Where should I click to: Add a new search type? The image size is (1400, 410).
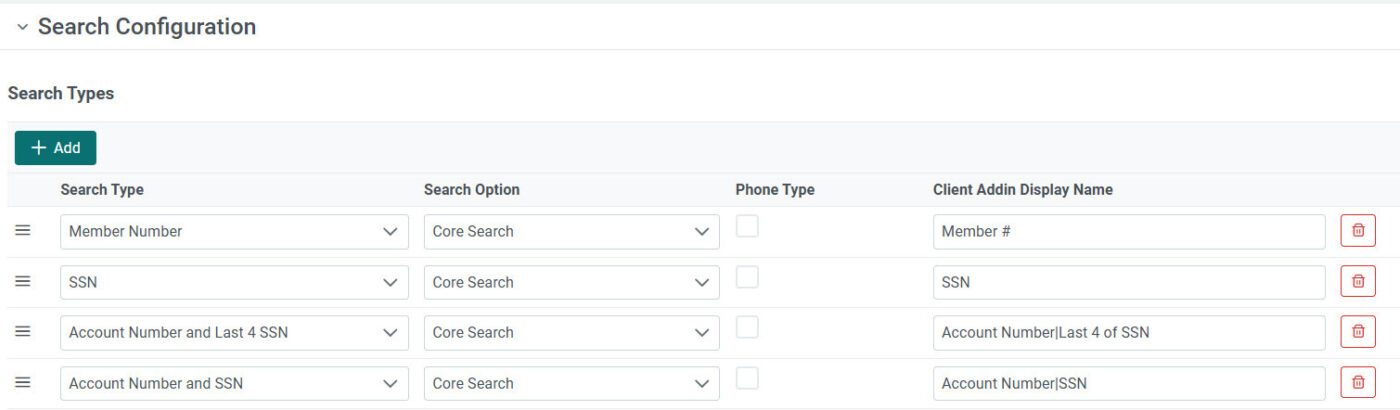[55, 148]
